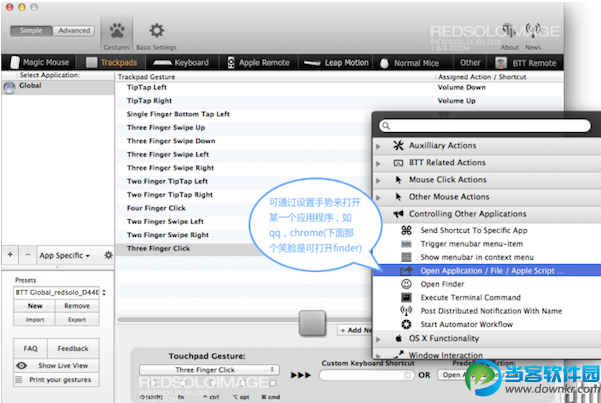Add application with plus button
This screenshot has height=403, width=601.
click(10, 255)
